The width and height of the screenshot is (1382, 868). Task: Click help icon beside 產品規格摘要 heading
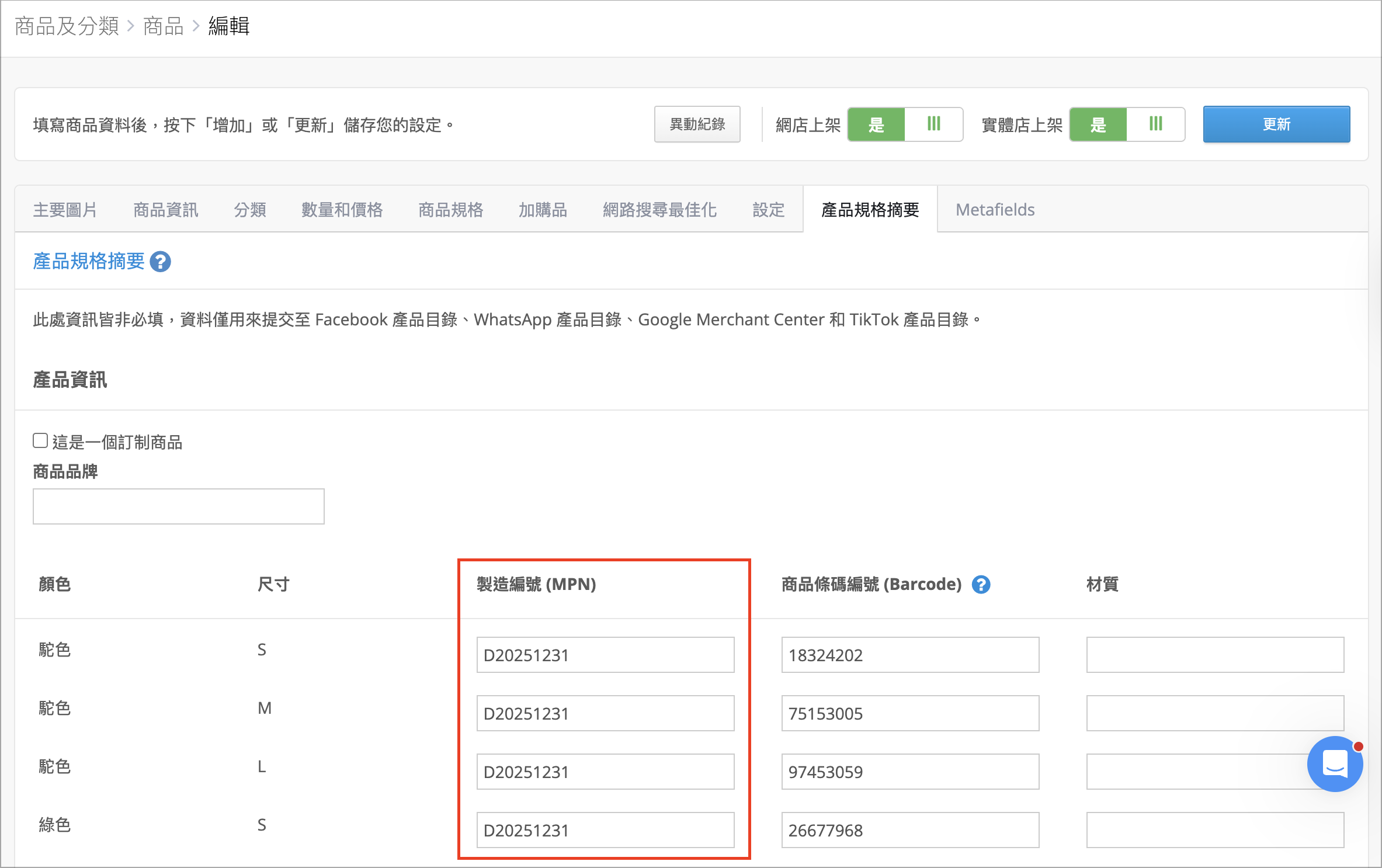160,262
